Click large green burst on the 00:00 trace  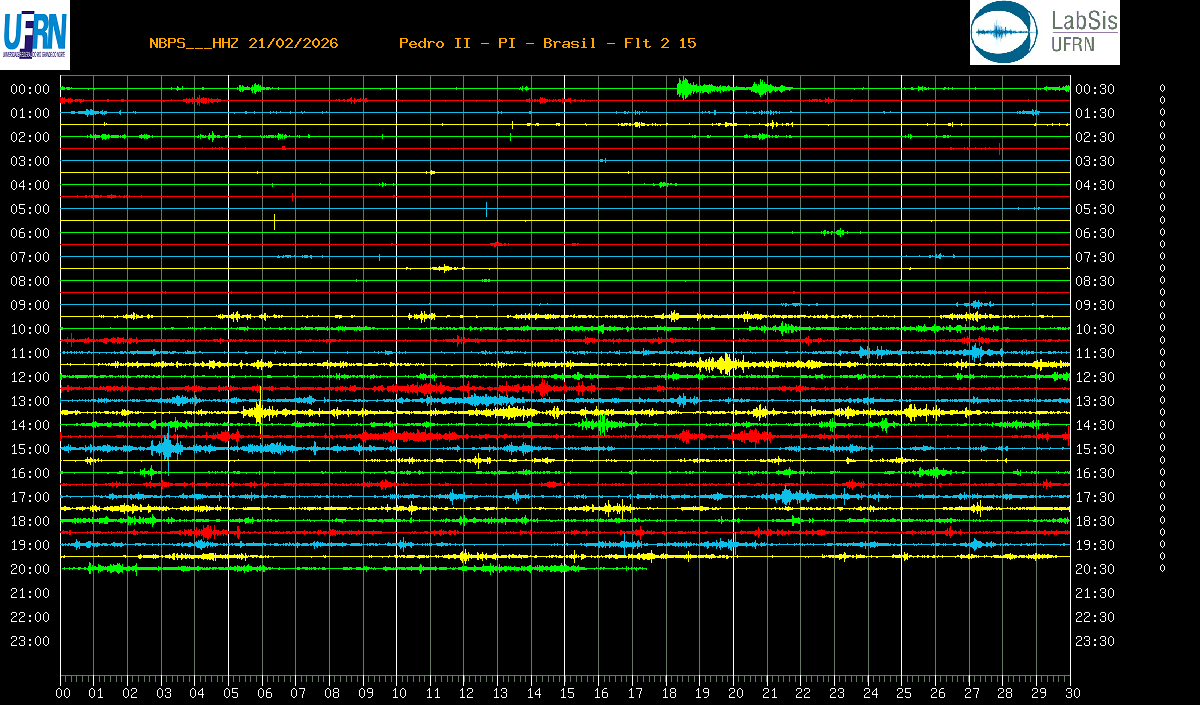pos(688,89)
